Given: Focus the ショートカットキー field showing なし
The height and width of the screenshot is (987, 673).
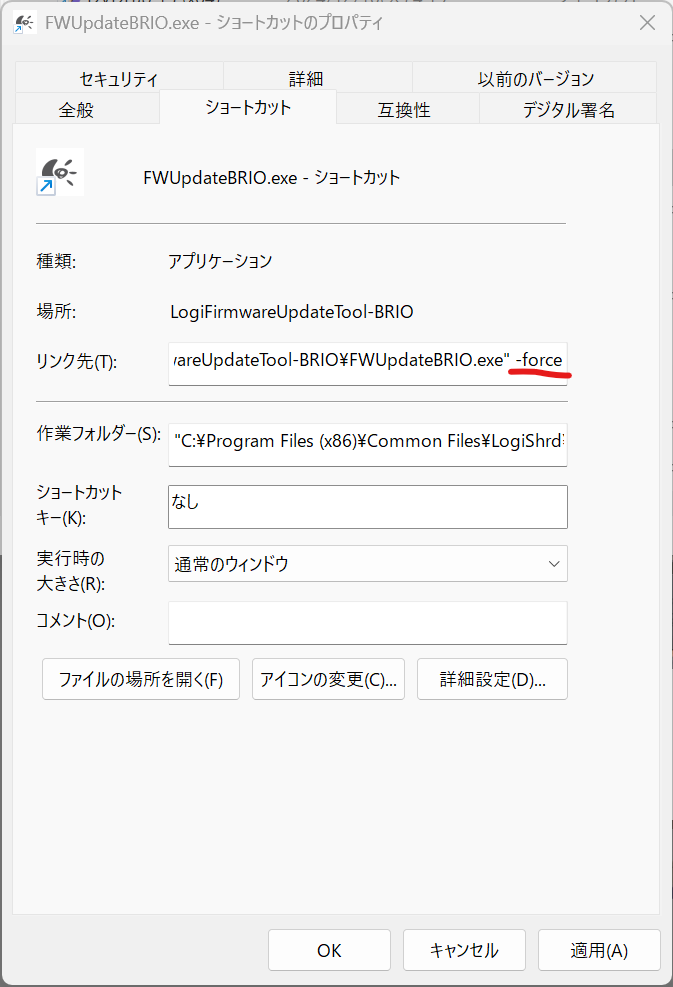Looking at the screenshot, I should tap(368, 507).
